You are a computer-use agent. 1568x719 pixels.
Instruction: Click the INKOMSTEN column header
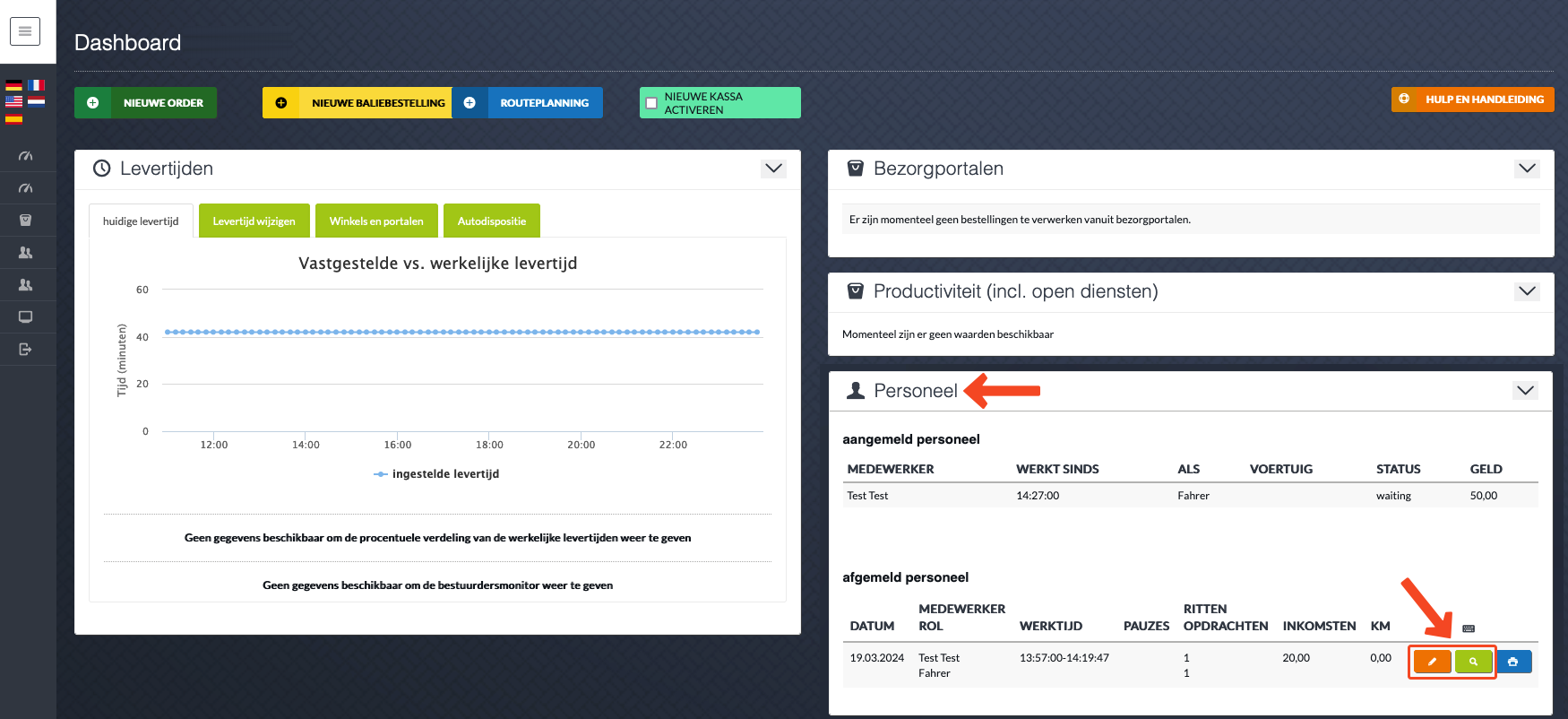[x=1319, y=626]
